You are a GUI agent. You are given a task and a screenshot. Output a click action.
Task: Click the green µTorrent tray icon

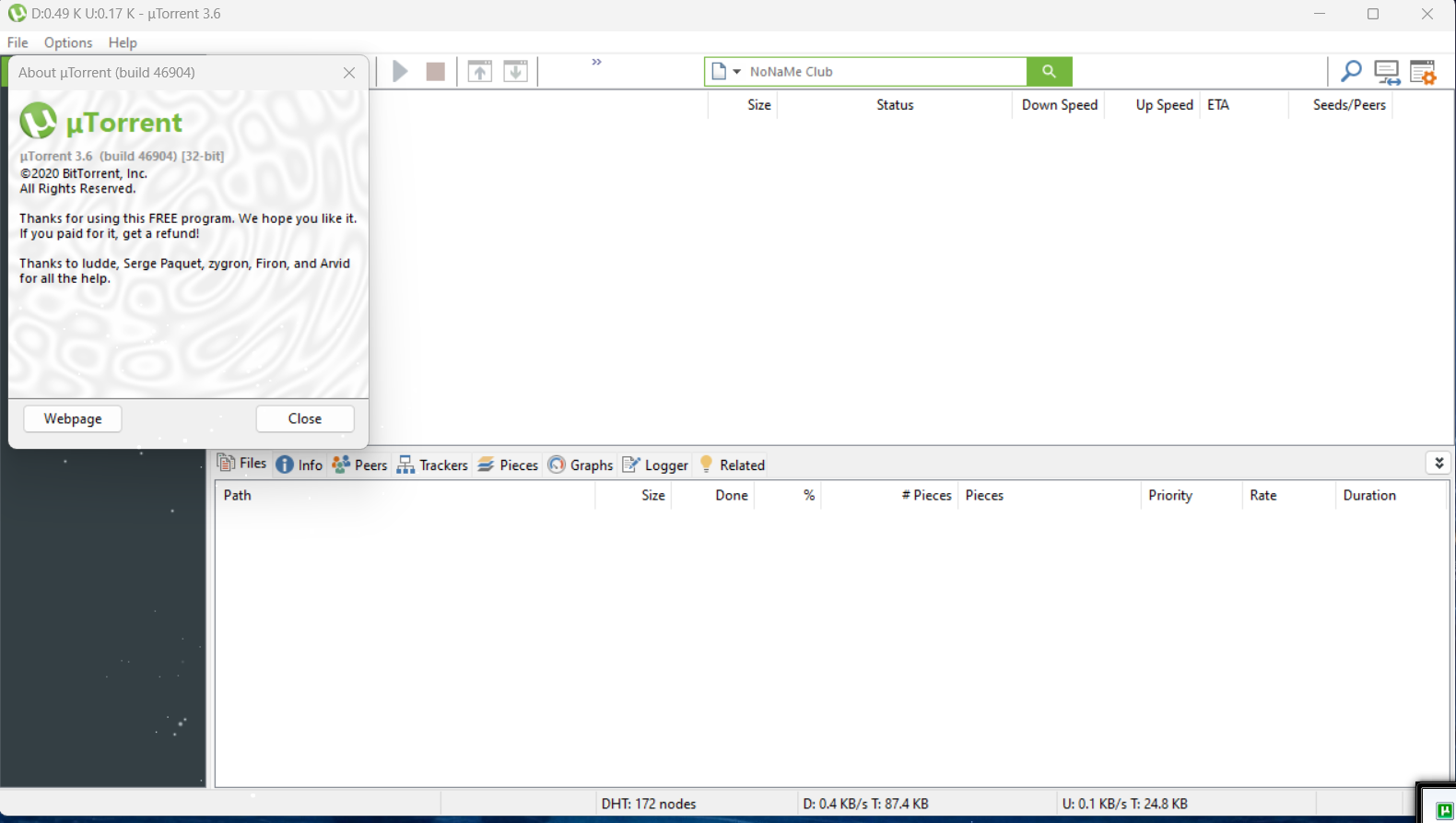point(1444,810)
